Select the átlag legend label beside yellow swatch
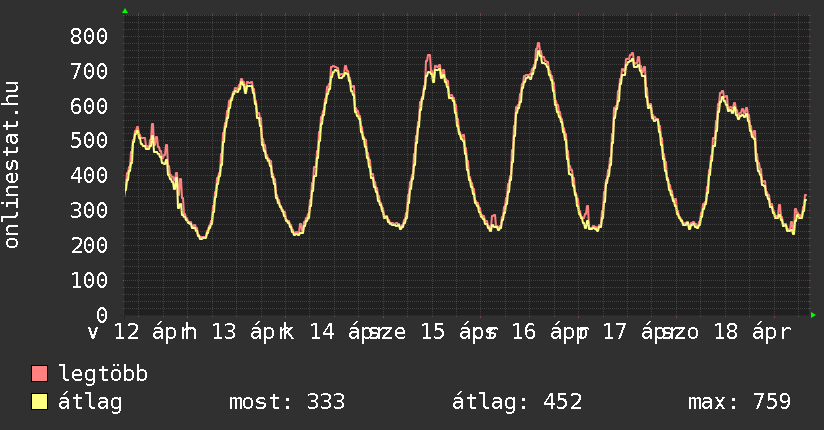The image size is (824, 430). [x=90, y=402]
